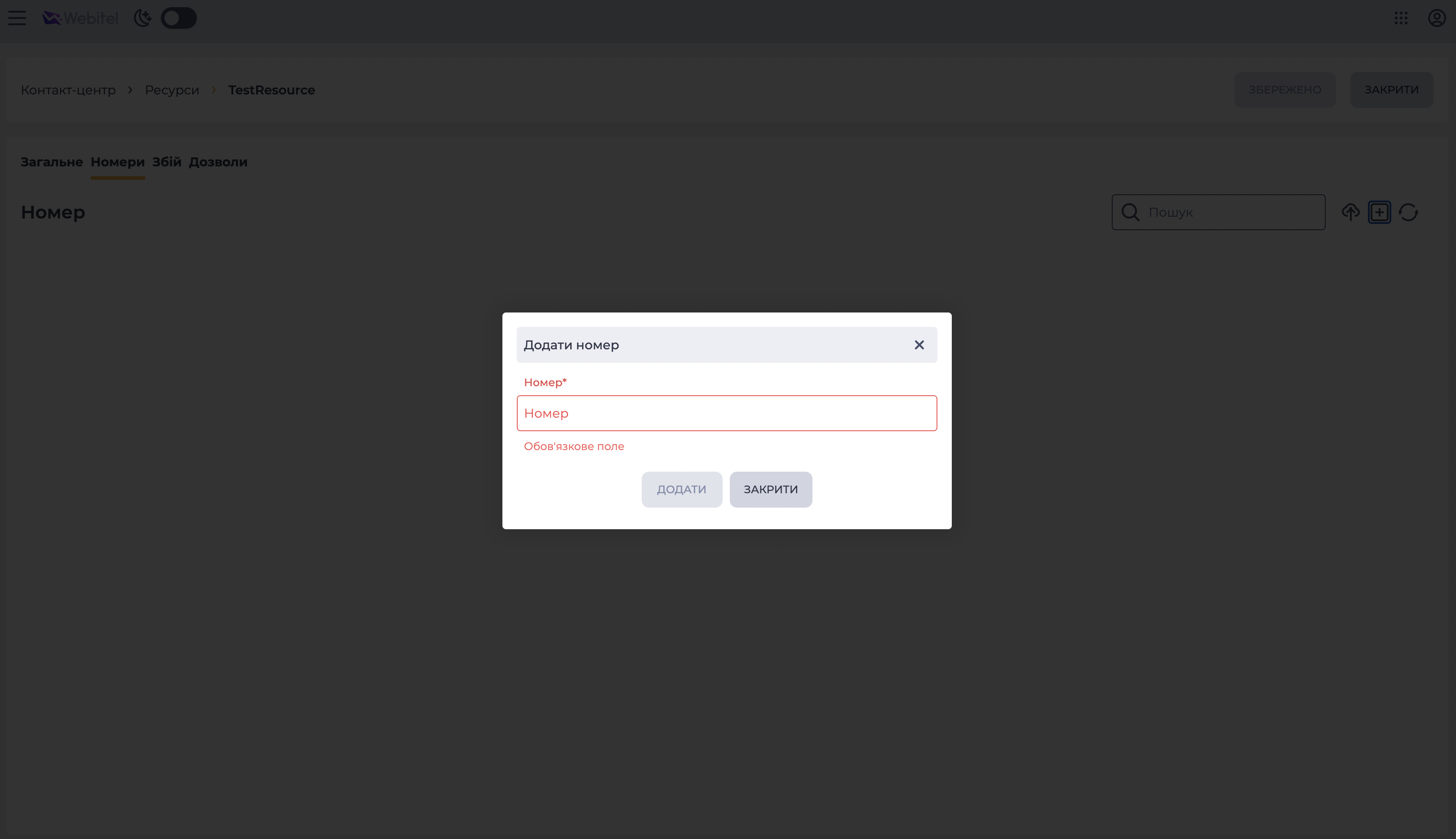Image resolution: width=1456 pixels, height=839 pixels.
Task: Click the Обов'язкове поле error message
Action: 574,446
